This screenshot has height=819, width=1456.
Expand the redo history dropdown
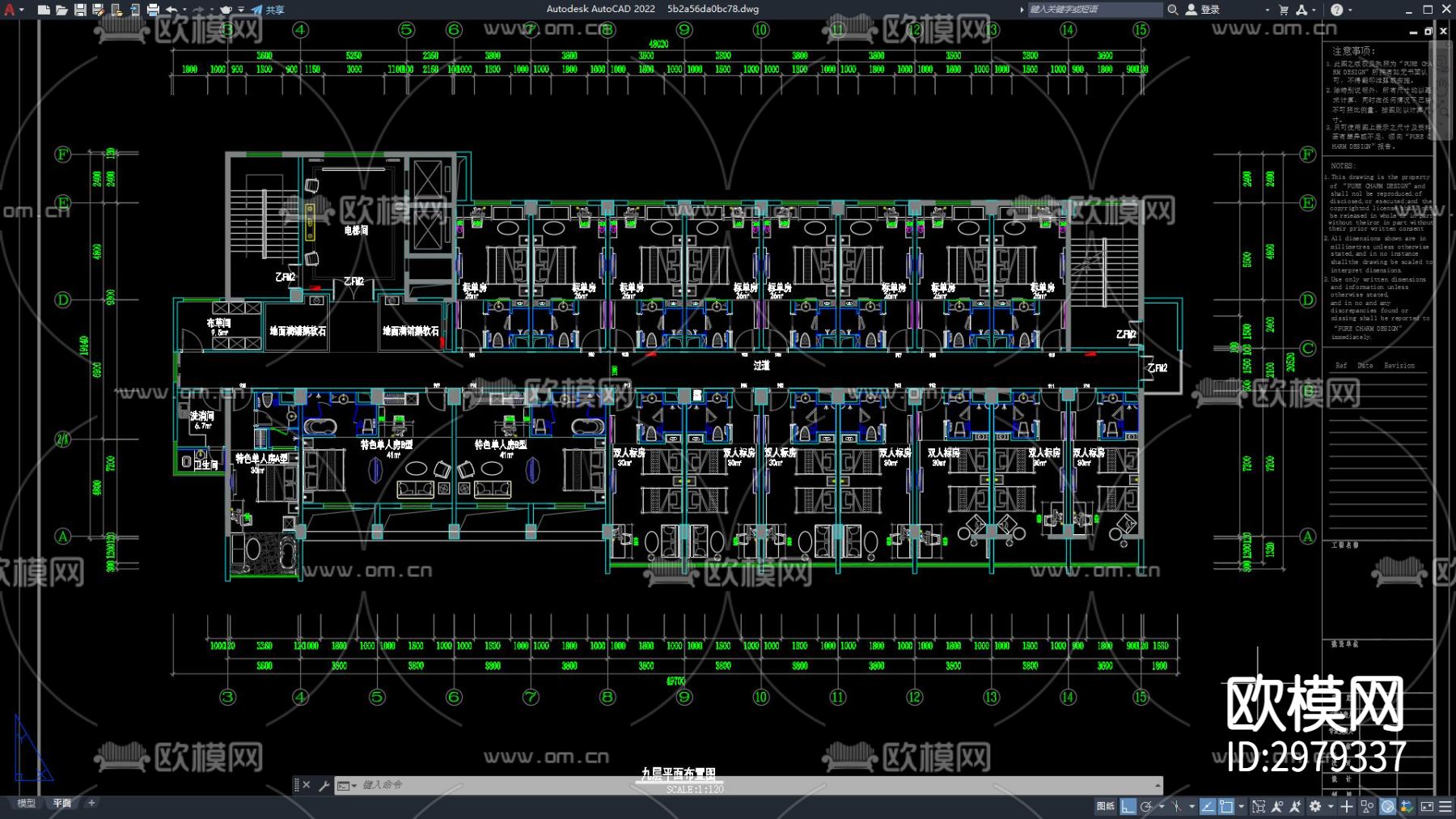pos(210,10)
